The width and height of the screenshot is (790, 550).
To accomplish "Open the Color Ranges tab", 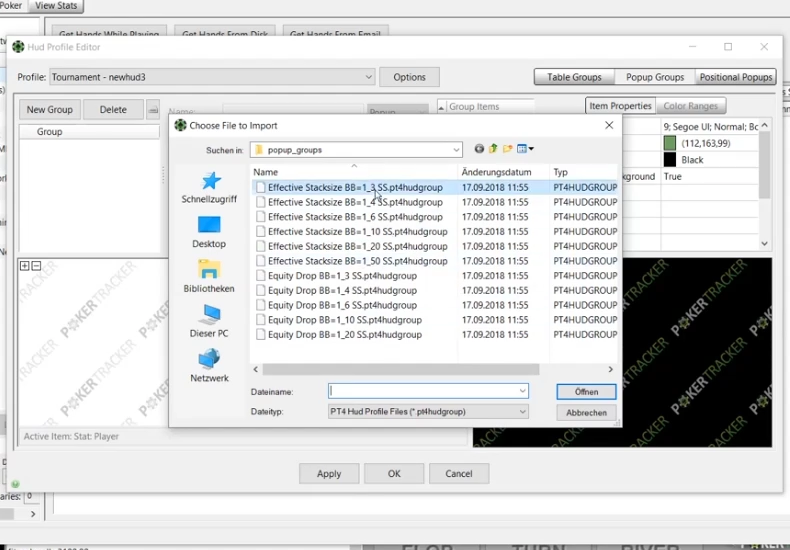I will point(690,106).
